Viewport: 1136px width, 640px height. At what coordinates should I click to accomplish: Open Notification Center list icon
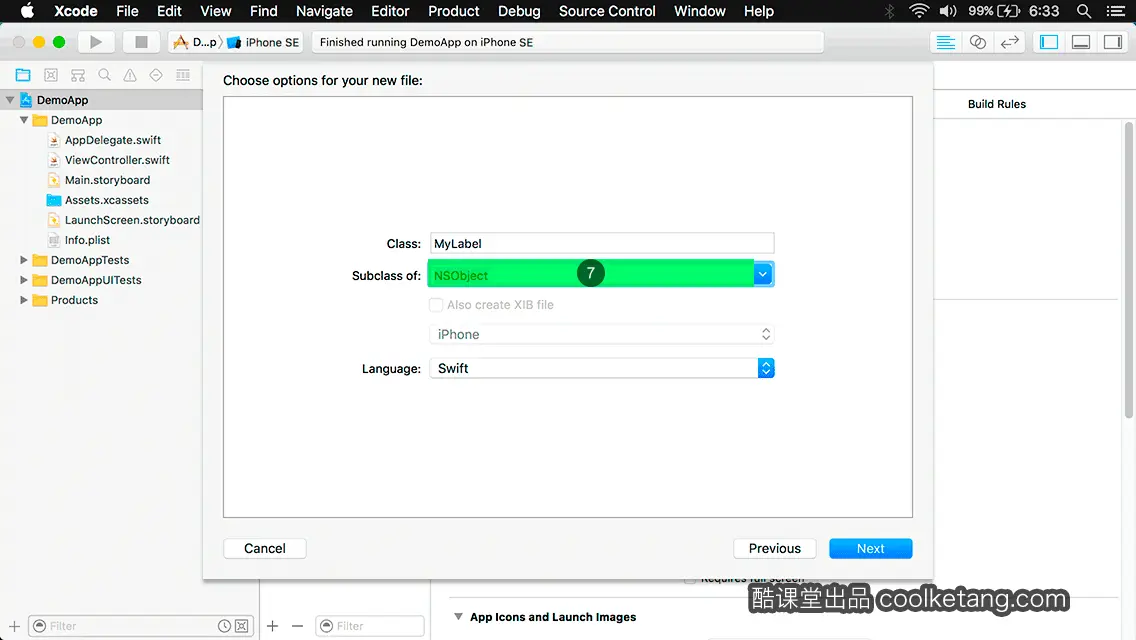point(1116,11)
